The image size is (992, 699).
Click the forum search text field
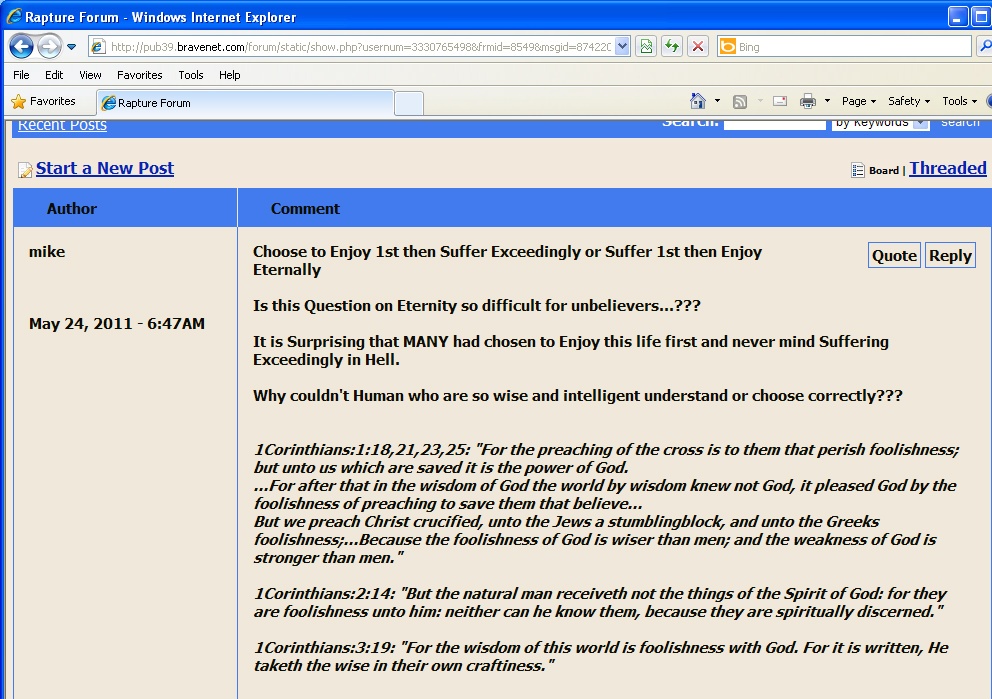[x=774, y=124]
